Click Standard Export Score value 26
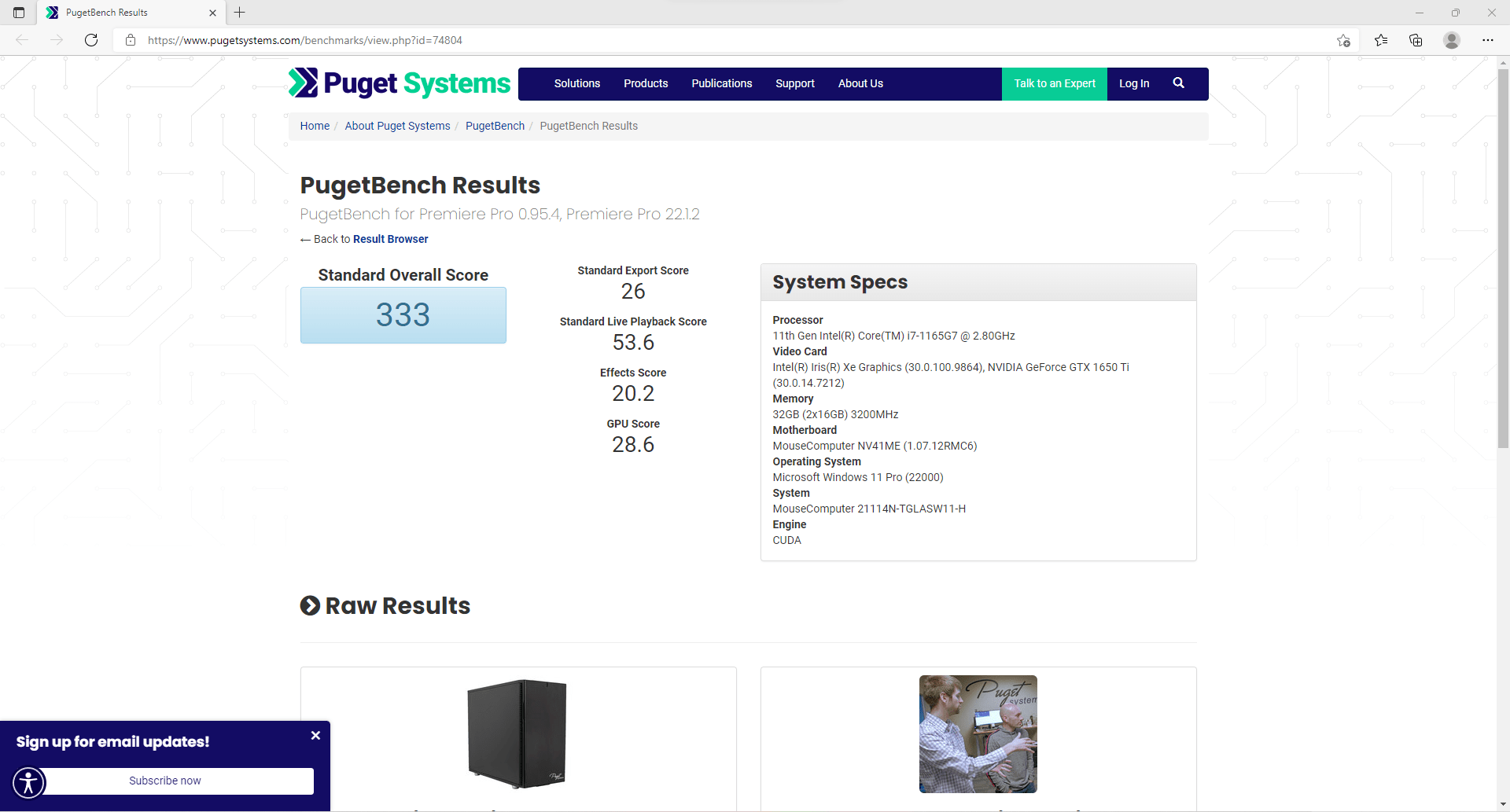The width and height of the screenshot is (1510, 812). tap(633, 292)
